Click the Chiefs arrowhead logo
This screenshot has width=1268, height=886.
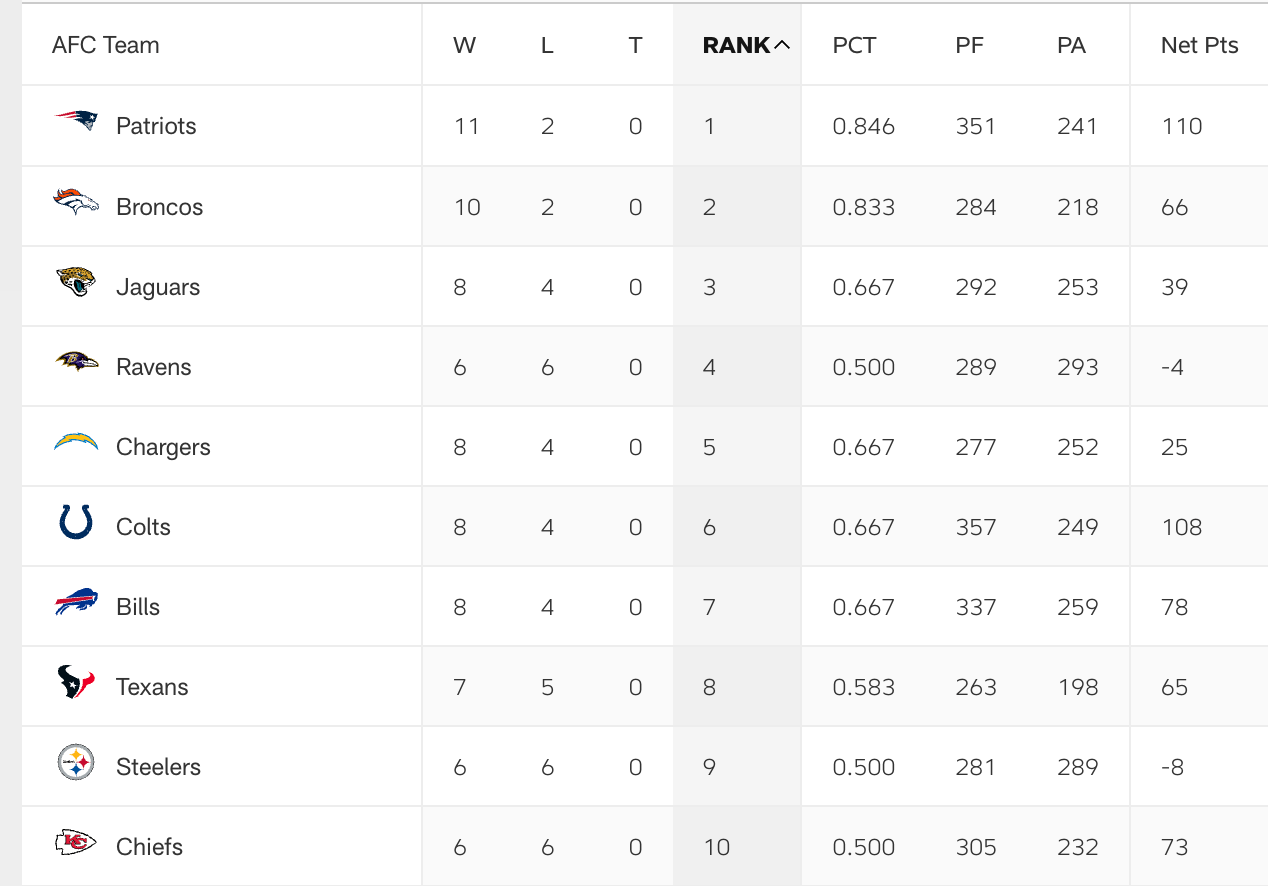(x=76, y=843)
